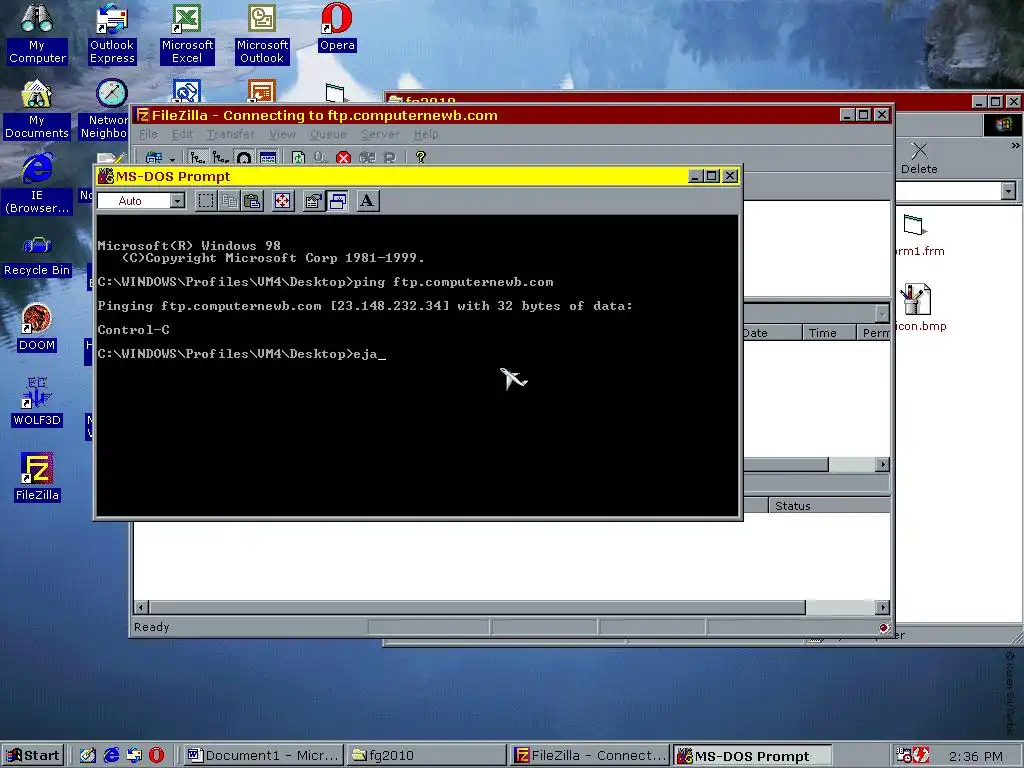
Task: Open remote path dropdown arrow in FileZilla
Action: pos(882,313)
